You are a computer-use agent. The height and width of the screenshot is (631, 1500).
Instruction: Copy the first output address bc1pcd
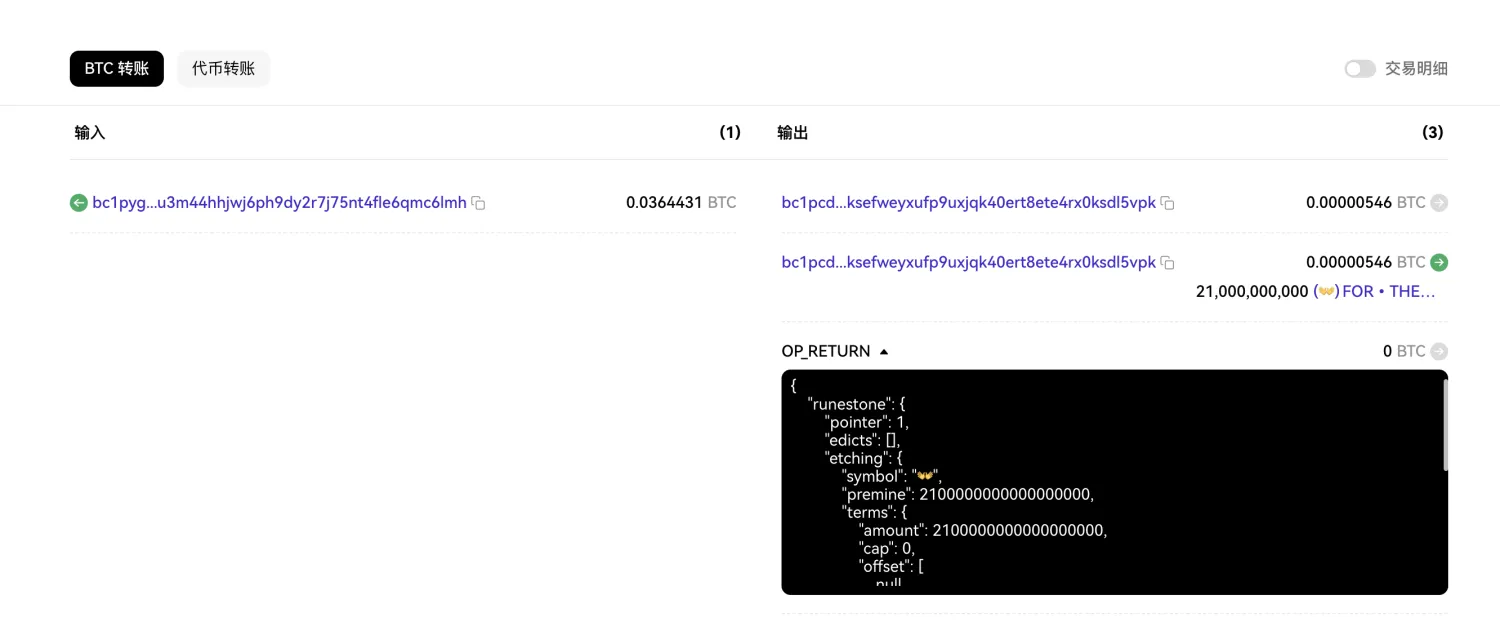pos(1167,203)
